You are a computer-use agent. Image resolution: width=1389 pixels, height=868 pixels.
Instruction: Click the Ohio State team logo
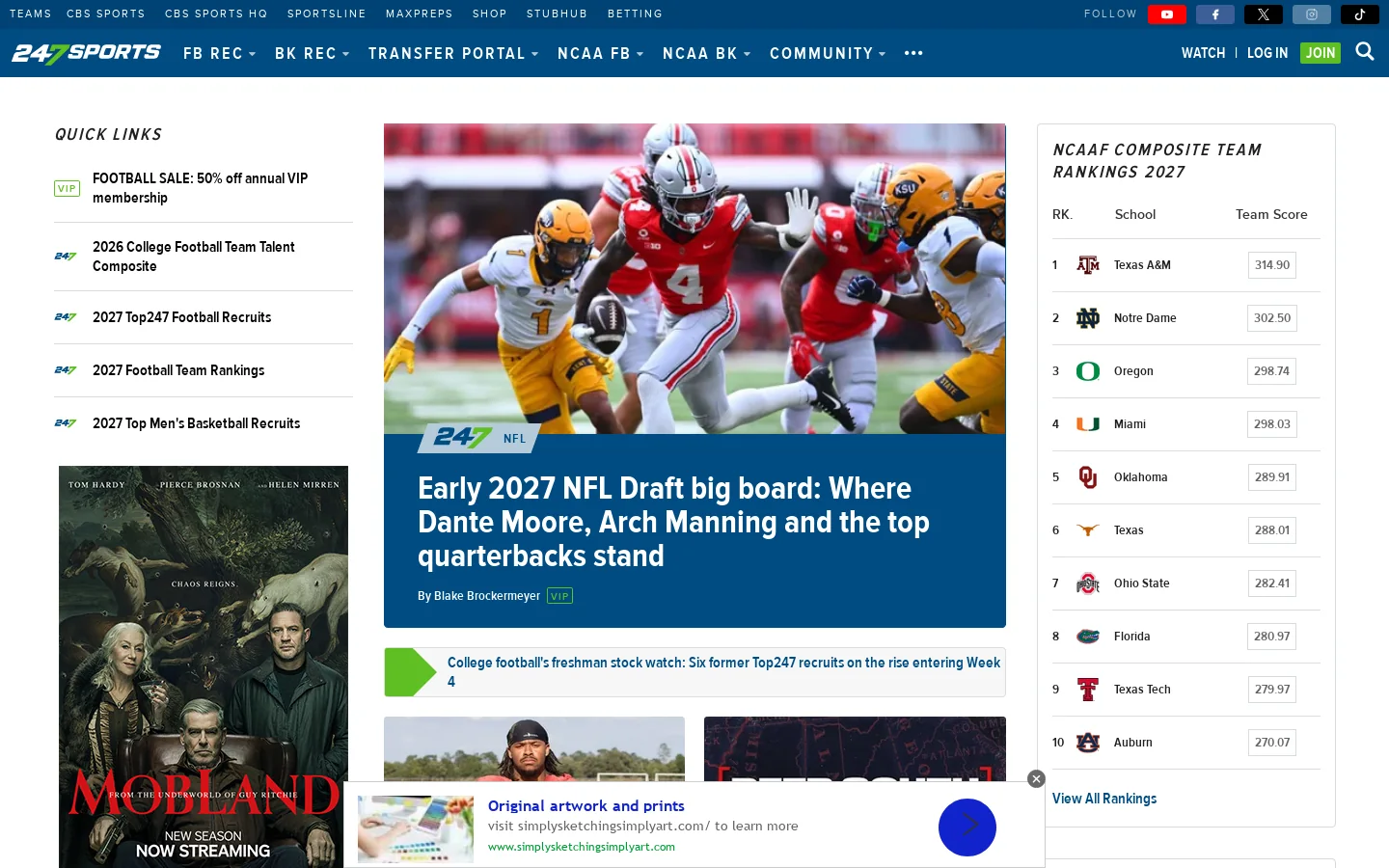[x=1088, y=583]
